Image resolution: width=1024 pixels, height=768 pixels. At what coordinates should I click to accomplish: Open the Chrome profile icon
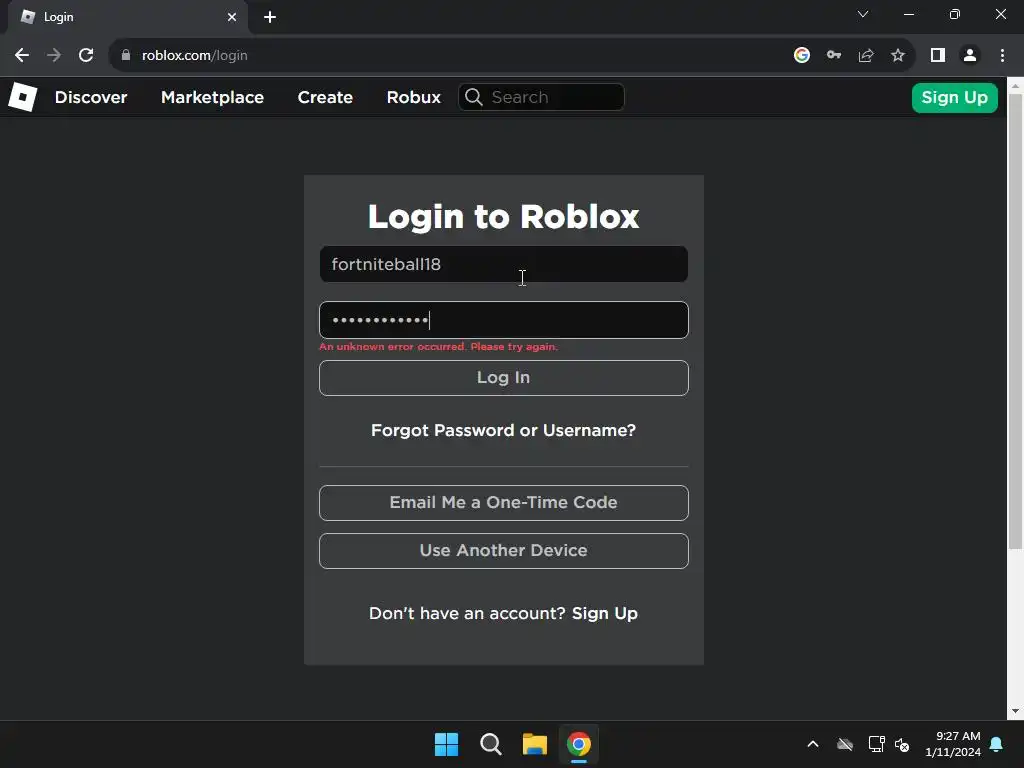coord(970,56)
